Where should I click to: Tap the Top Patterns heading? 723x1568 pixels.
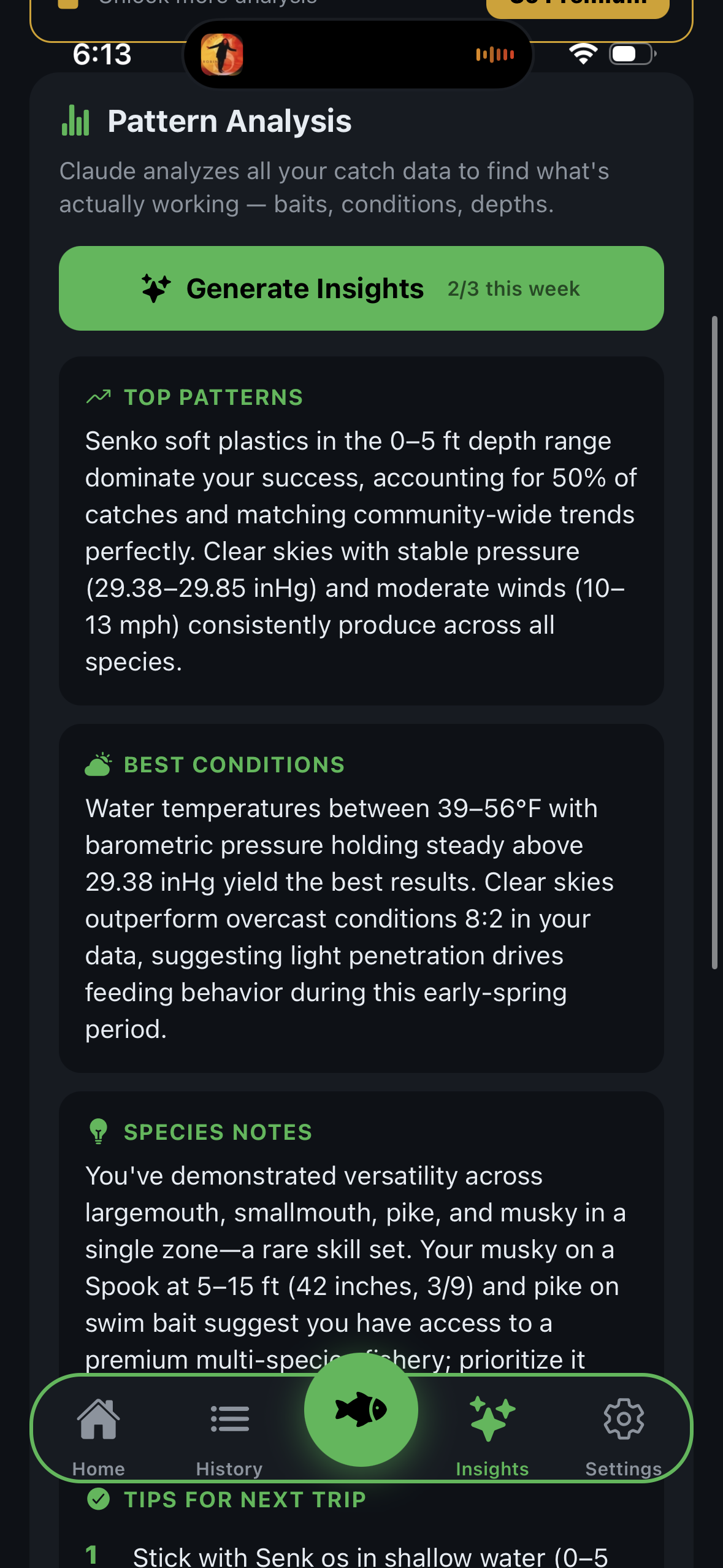pyautogui.click(x=213, y=398)
